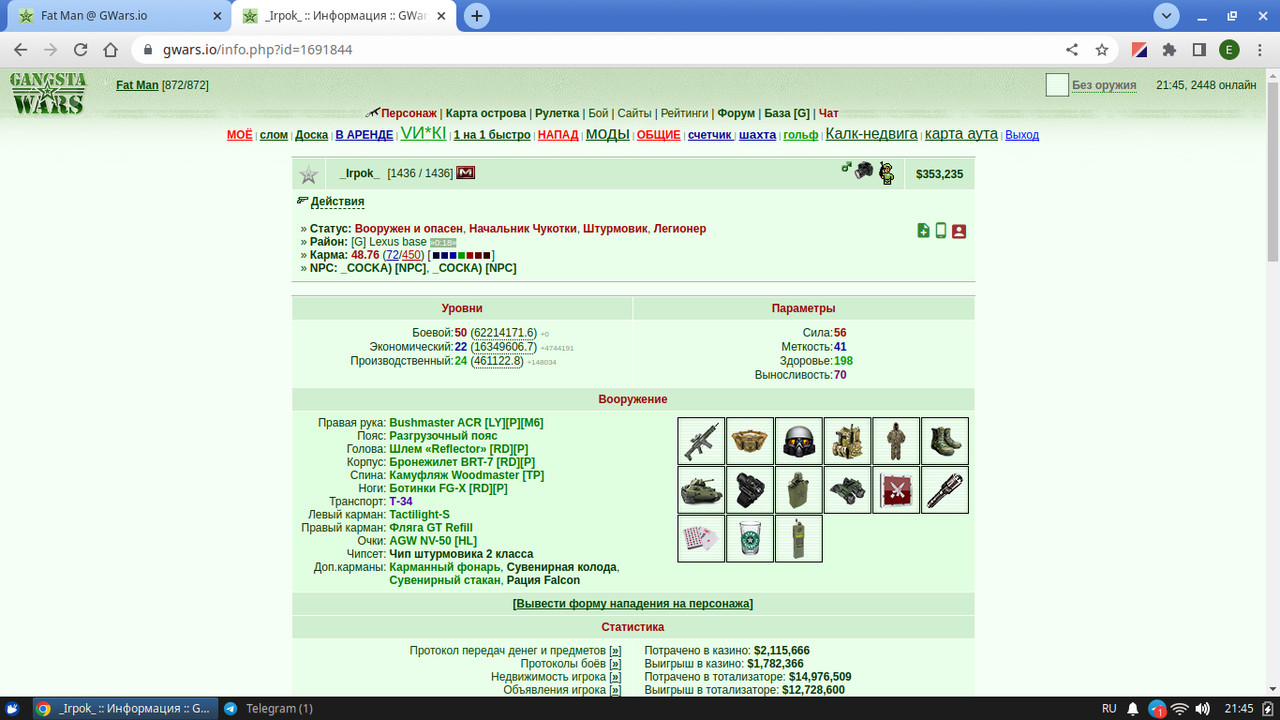The height and width of the screenshot is (720, 1280).
Task: Bookmark this page with the star icon
Action: 1102,50
